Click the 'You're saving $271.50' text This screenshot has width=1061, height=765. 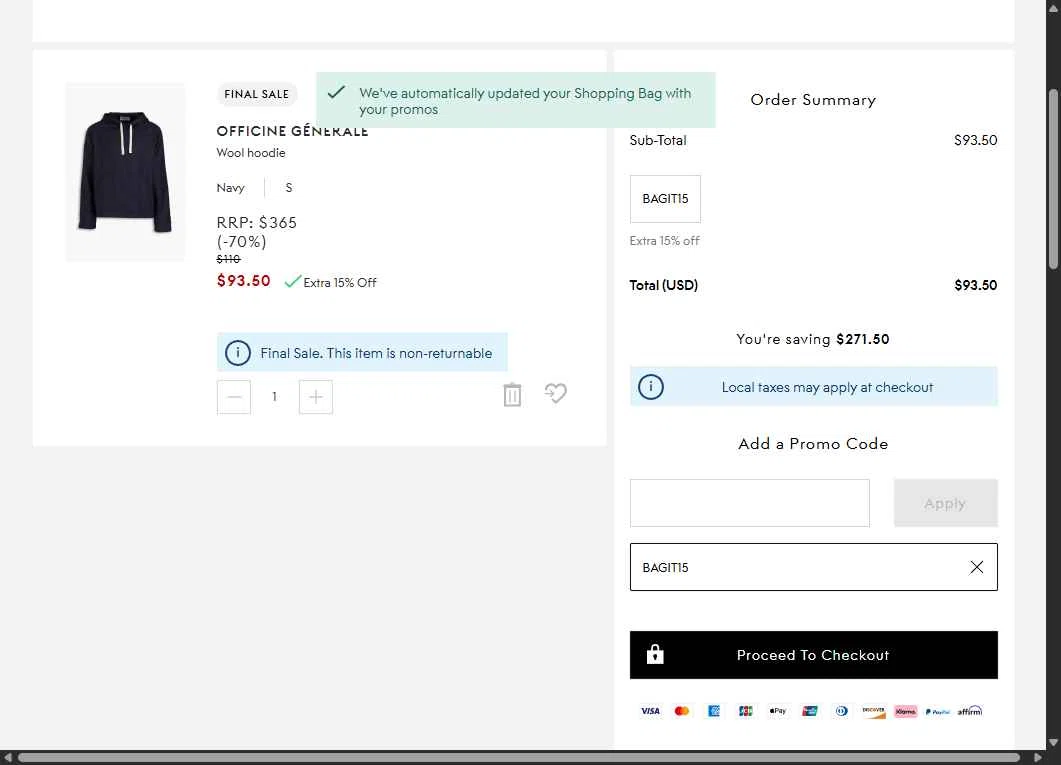[x=813, y=339]
